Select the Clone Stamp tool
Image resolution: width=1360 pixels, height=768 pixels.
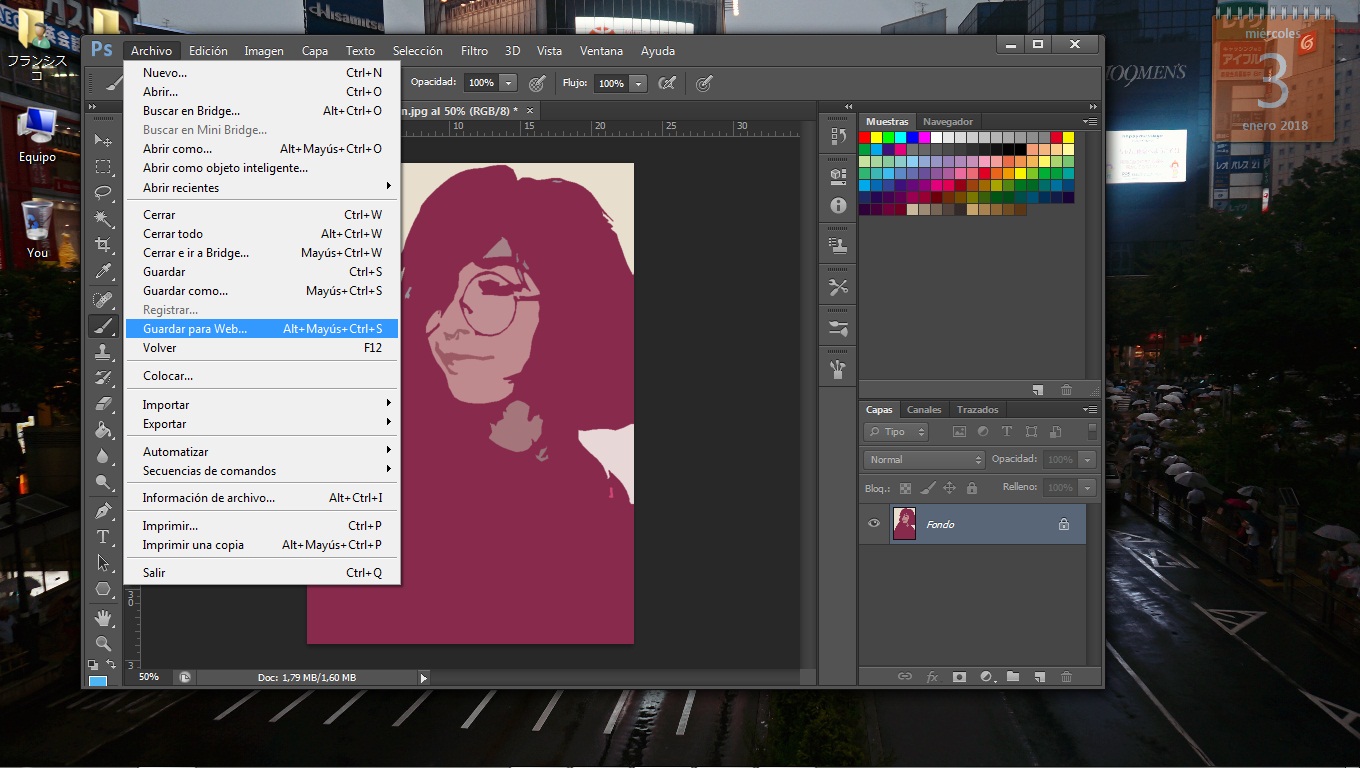(x=103, y=352)
